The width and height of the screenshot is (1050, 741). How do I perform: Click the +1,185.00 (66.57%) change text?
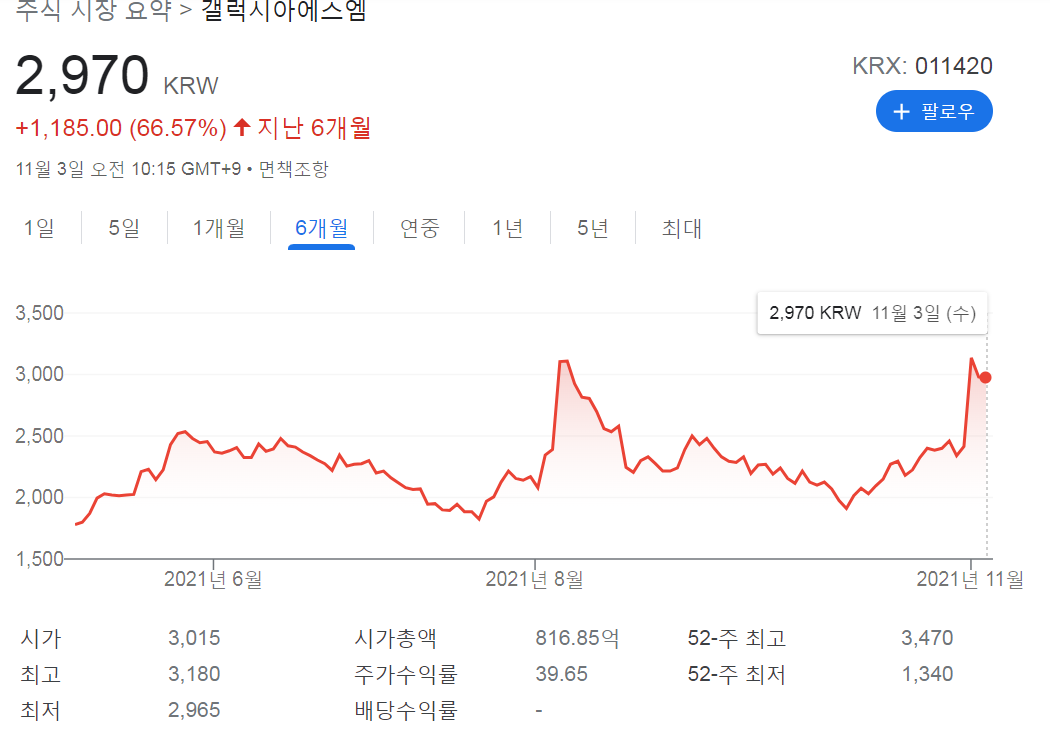point(121,128)
